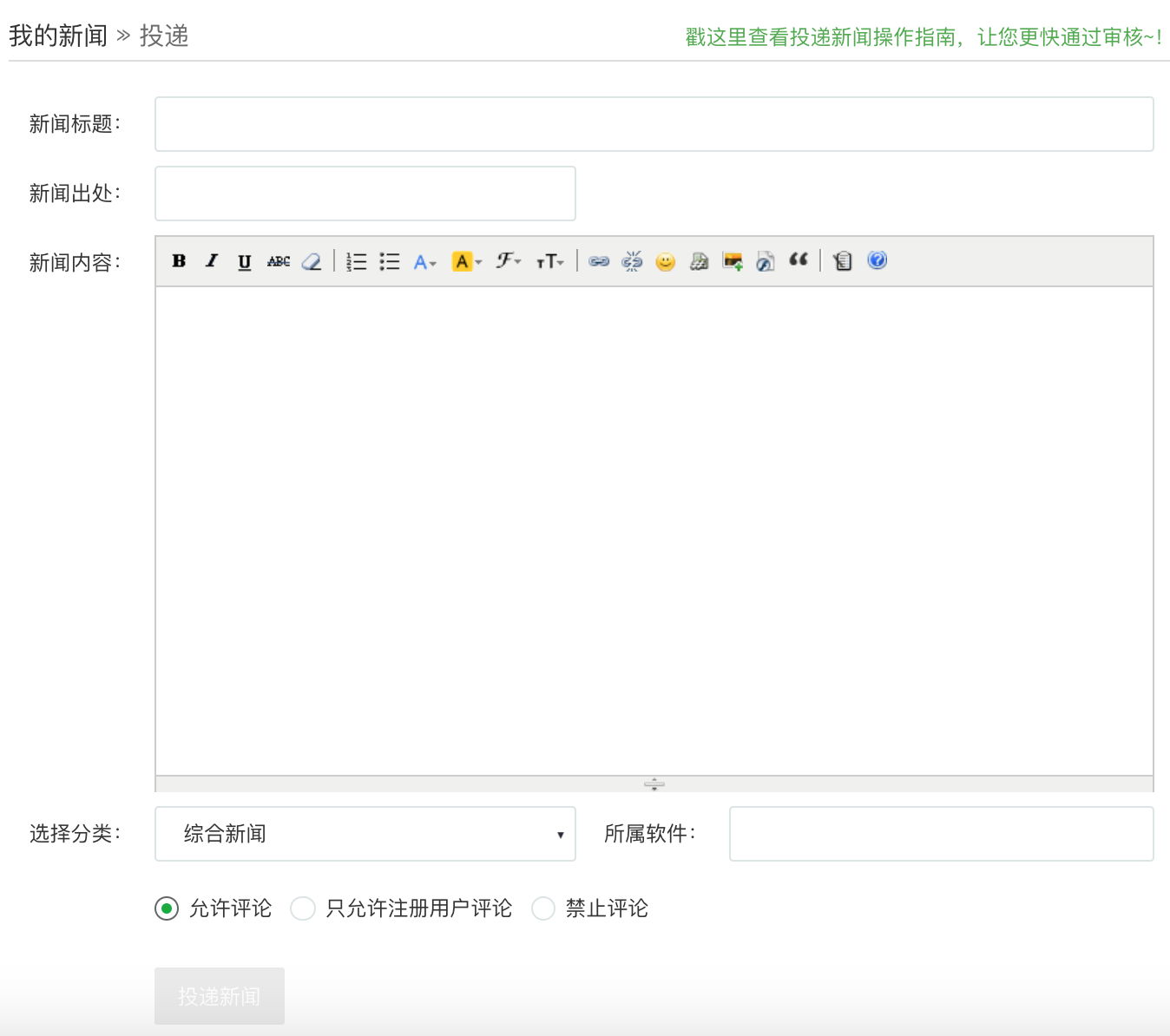Click the strikethrough ABC icon
Image resolution: width=1170 pixels, height=1036 pixels.
pos(279,261)
